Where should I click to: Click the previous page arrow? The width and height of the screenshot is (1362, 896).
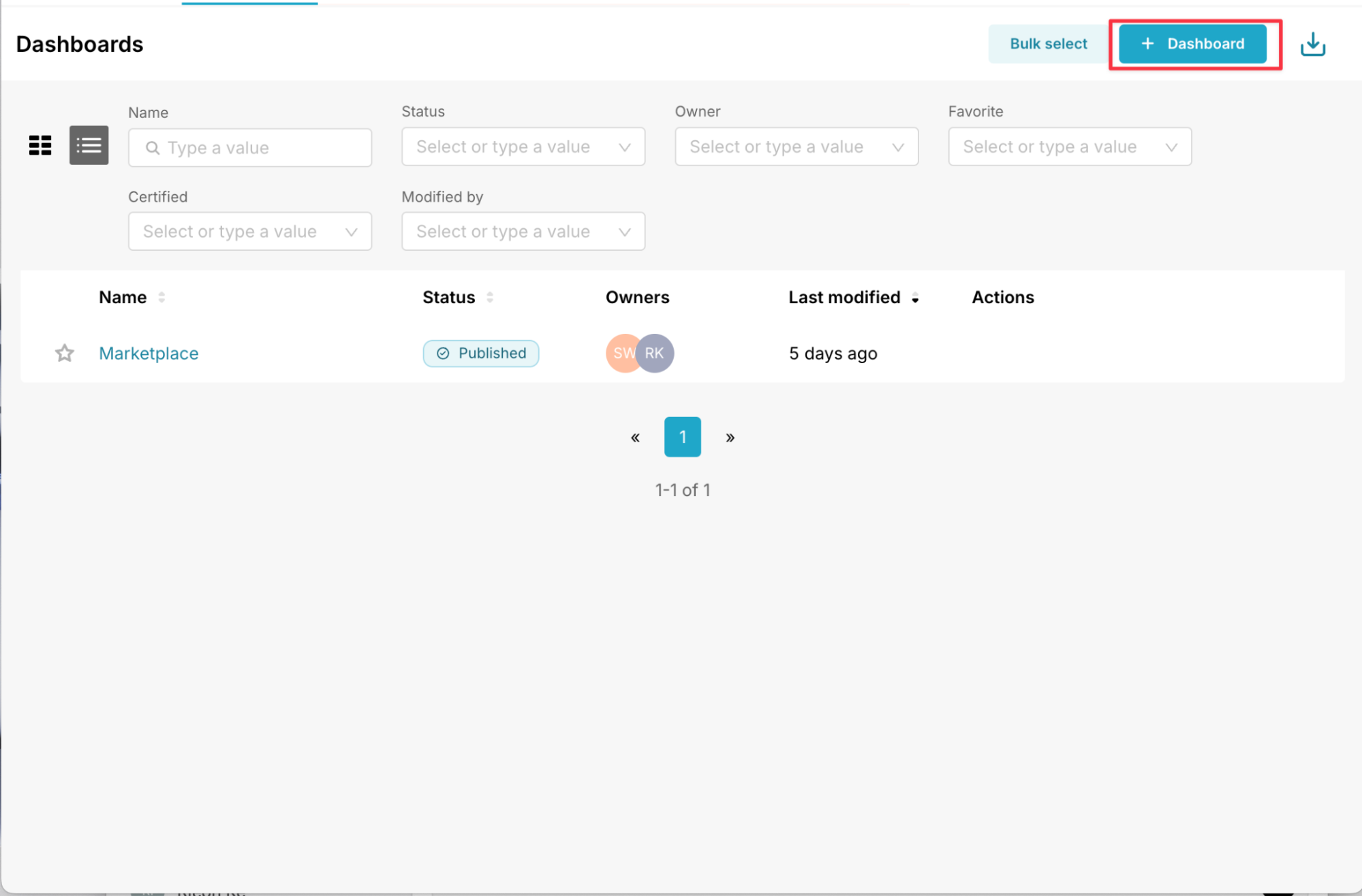coord(635,437)
